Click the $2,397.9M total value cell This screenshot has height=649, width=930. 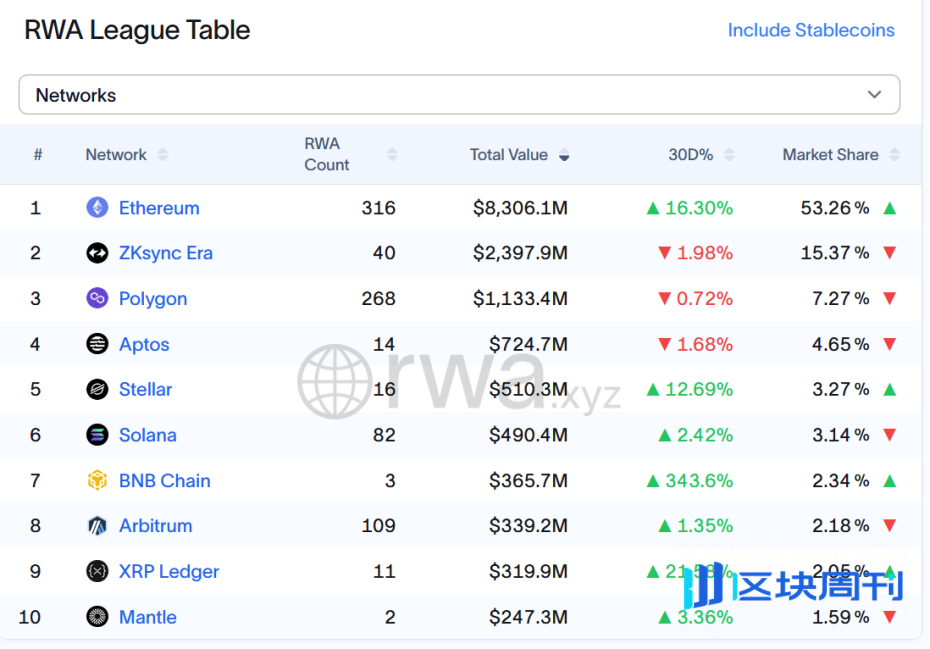coord(520,253)
